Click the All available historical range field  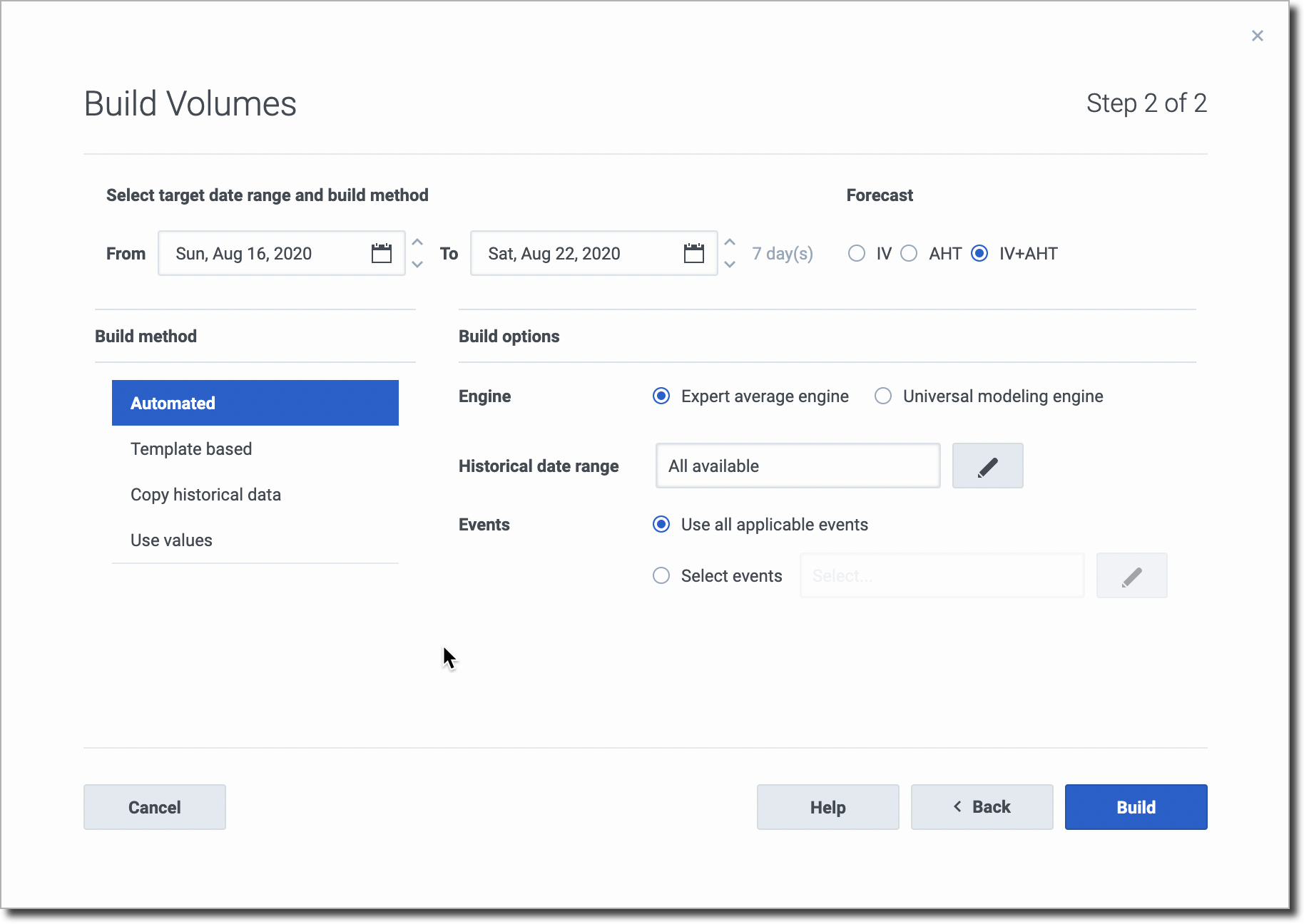click(798, 466)
